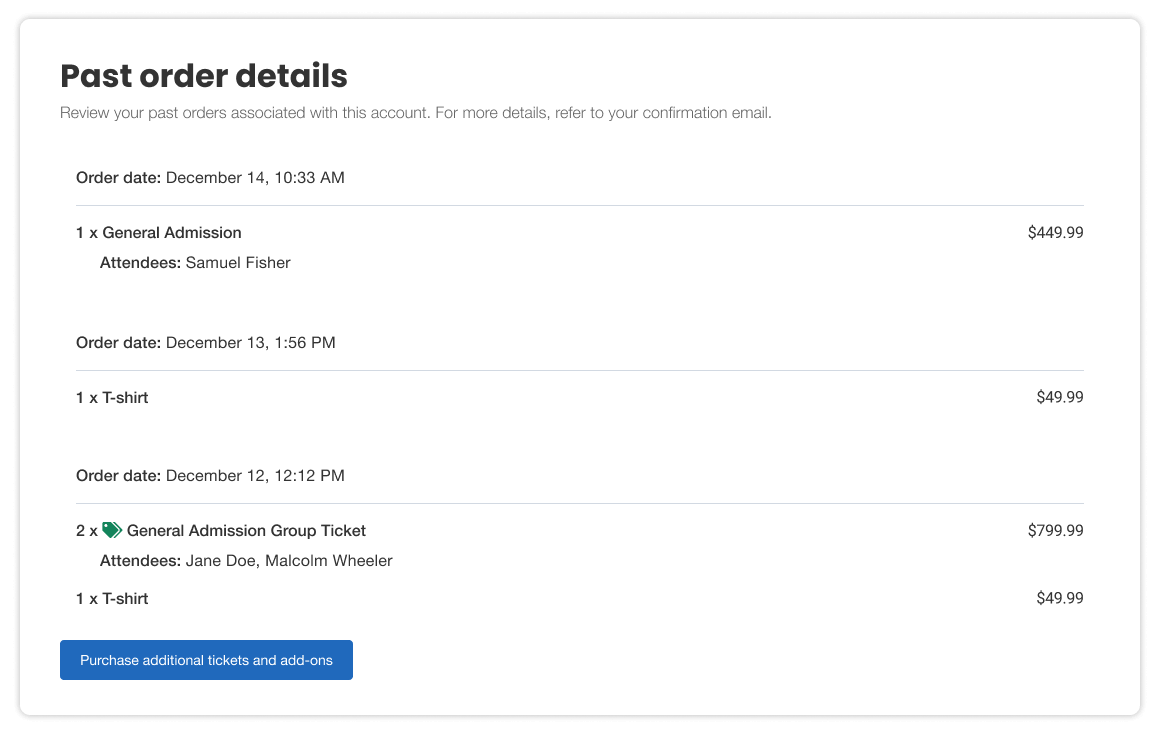Select attendee name Jane Doe
Image resolution: width=1159 pixels, height=734 pixels.
click(221, 561)
